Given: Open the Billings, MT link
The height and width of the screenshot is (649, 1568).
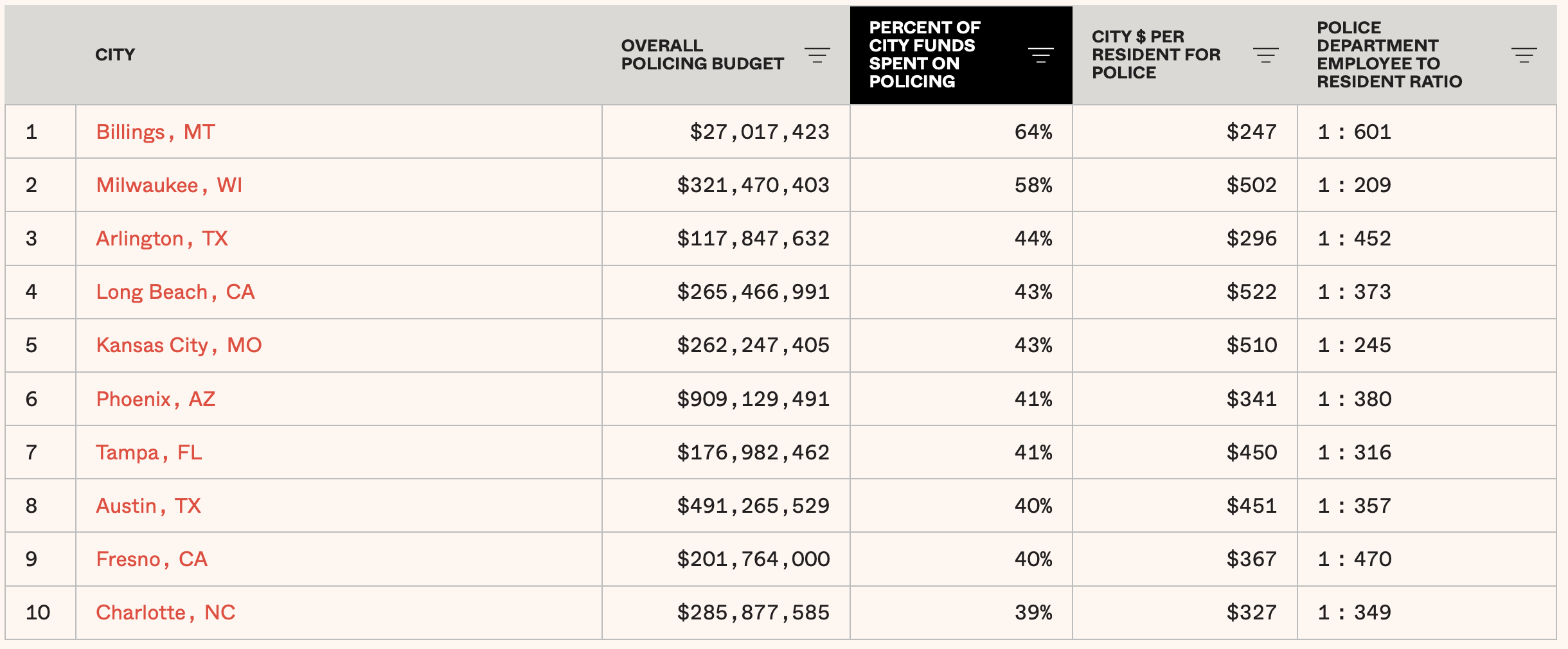Looking at the screenshot, I should click(x=155, y=132).
